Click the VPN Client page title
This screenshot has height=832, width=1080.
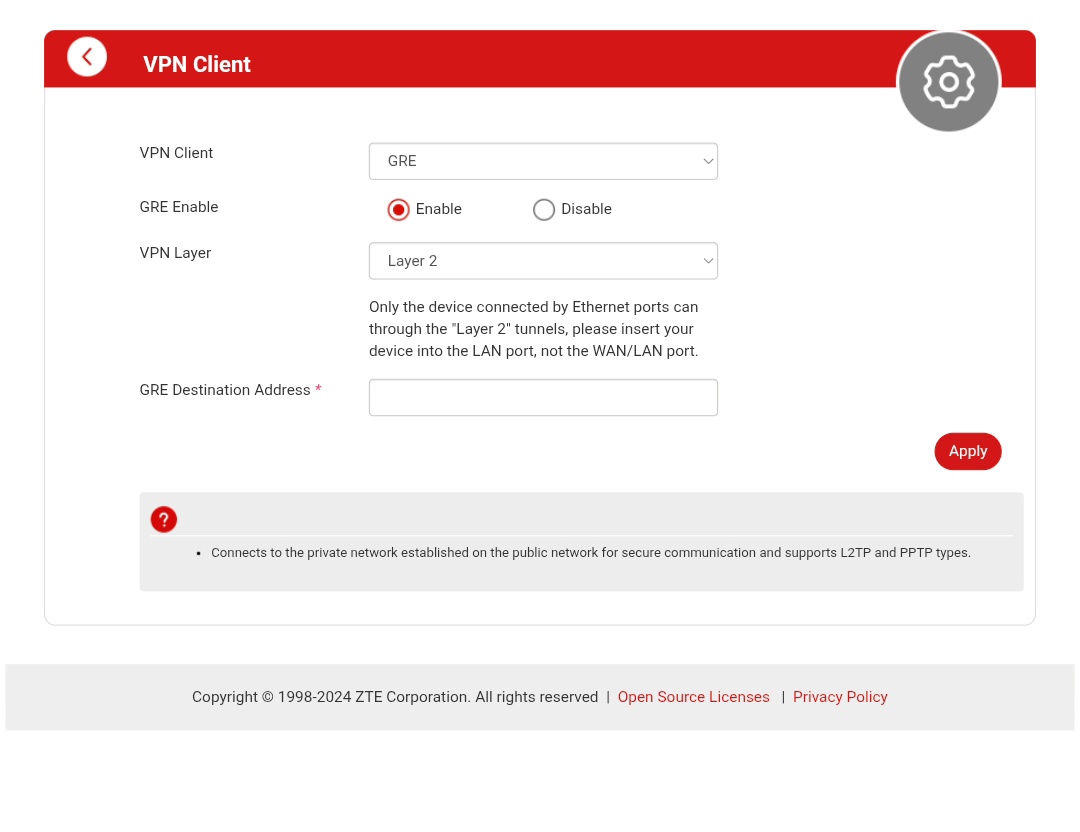click(x=197, y=64)
